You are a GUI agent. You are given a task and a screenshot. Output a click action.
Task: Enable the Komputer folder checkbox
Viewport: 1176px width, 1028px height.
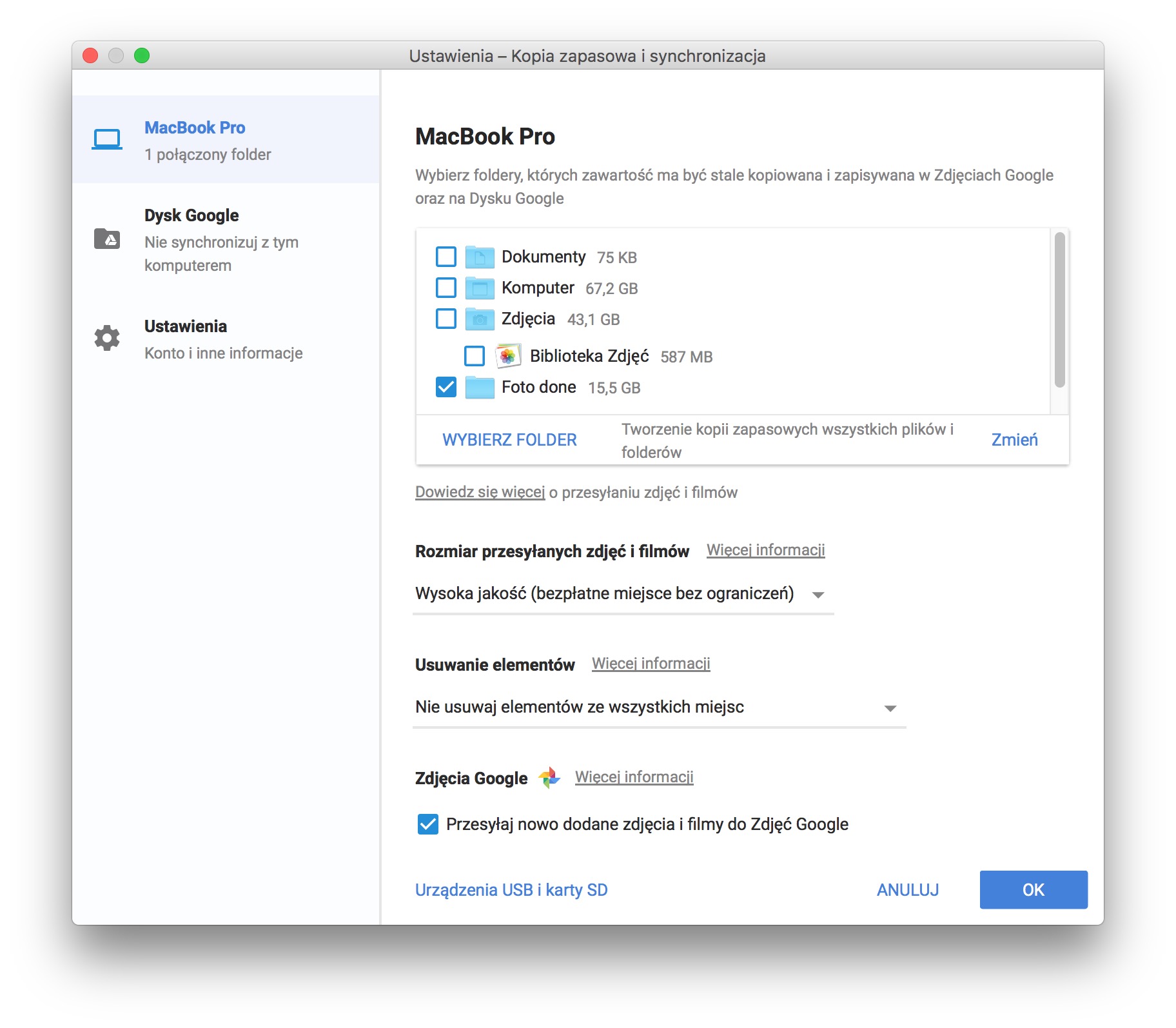click(446, 288)
